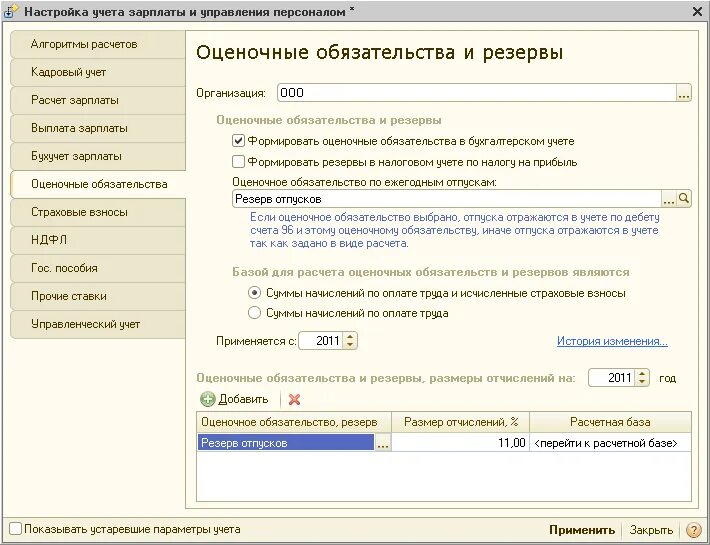Increase the Применяется с year spinner

point(350,336)
